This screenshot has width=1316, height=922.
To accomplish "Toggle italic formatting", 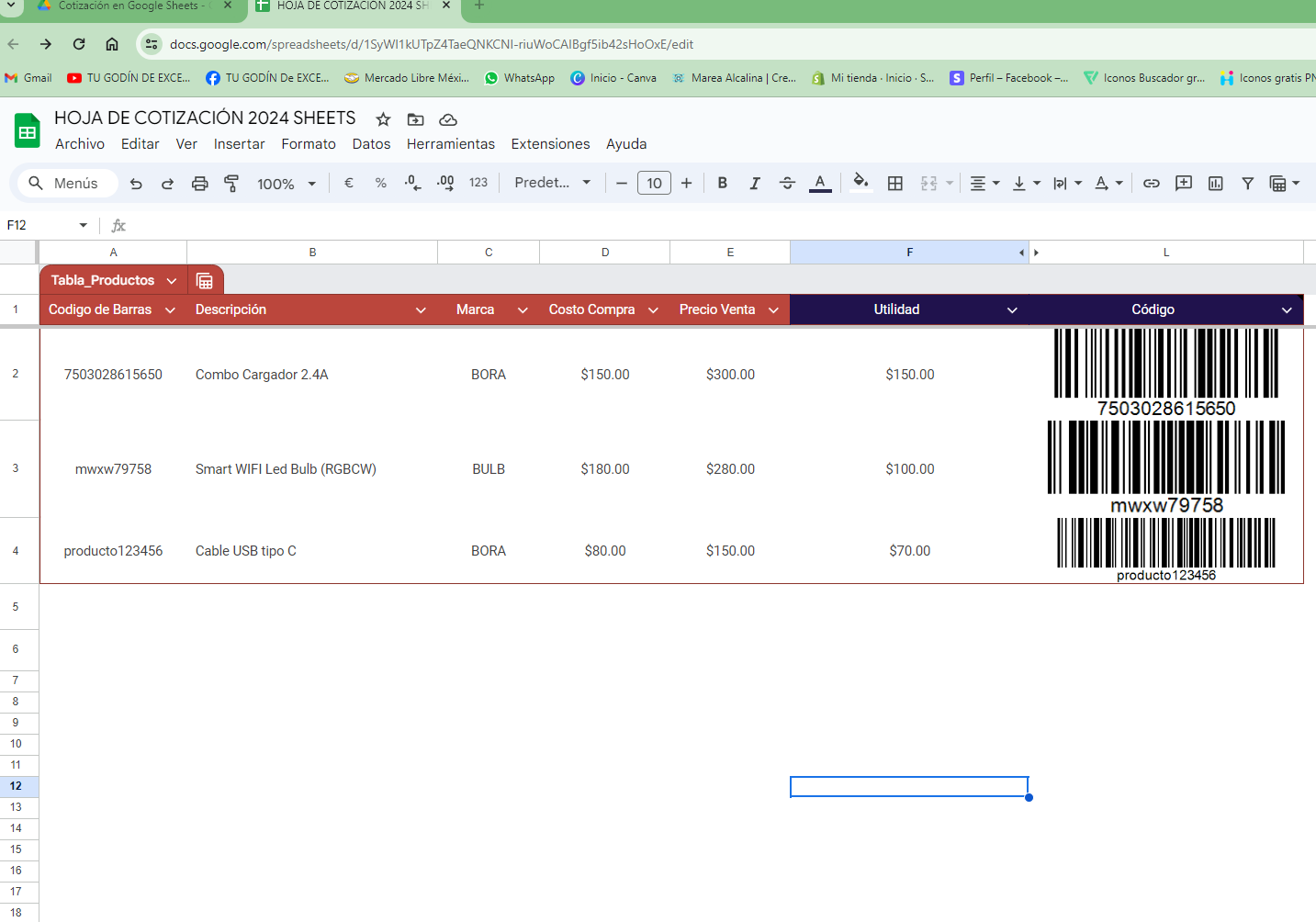I will pyautogui.click(x=755, y=183).
